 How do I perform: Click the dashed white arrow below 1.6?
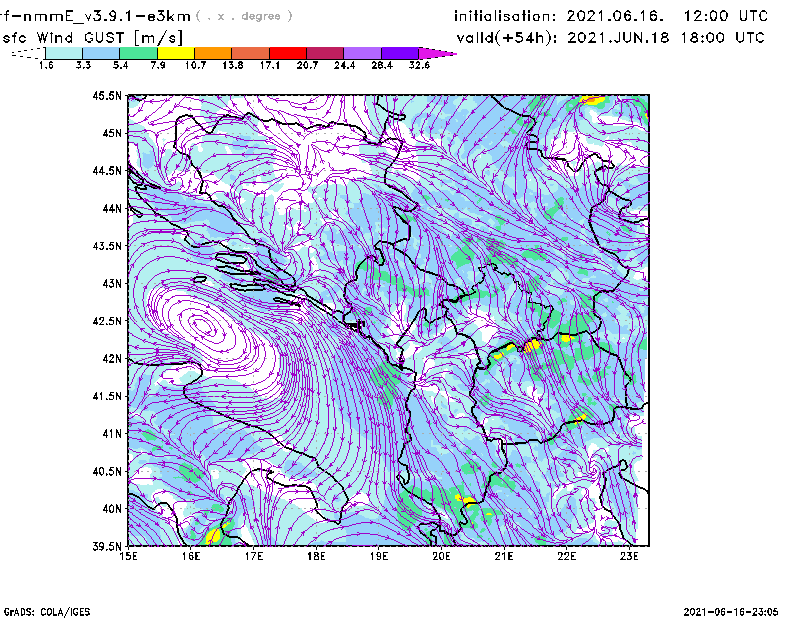pos(28,53)
